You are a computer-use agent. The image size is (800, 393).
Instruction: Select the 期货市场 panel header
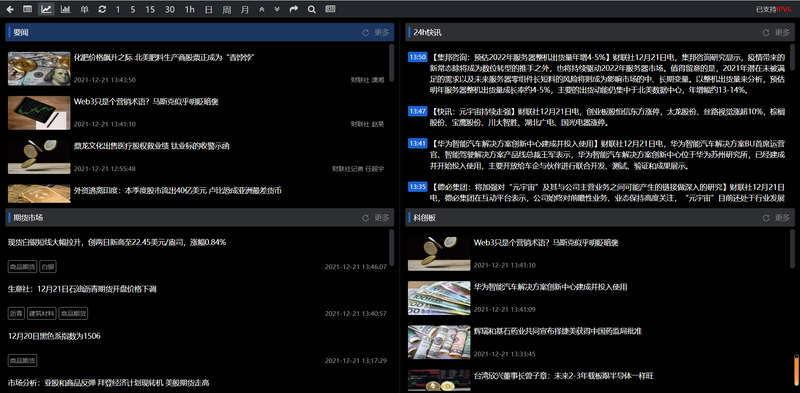199,217
